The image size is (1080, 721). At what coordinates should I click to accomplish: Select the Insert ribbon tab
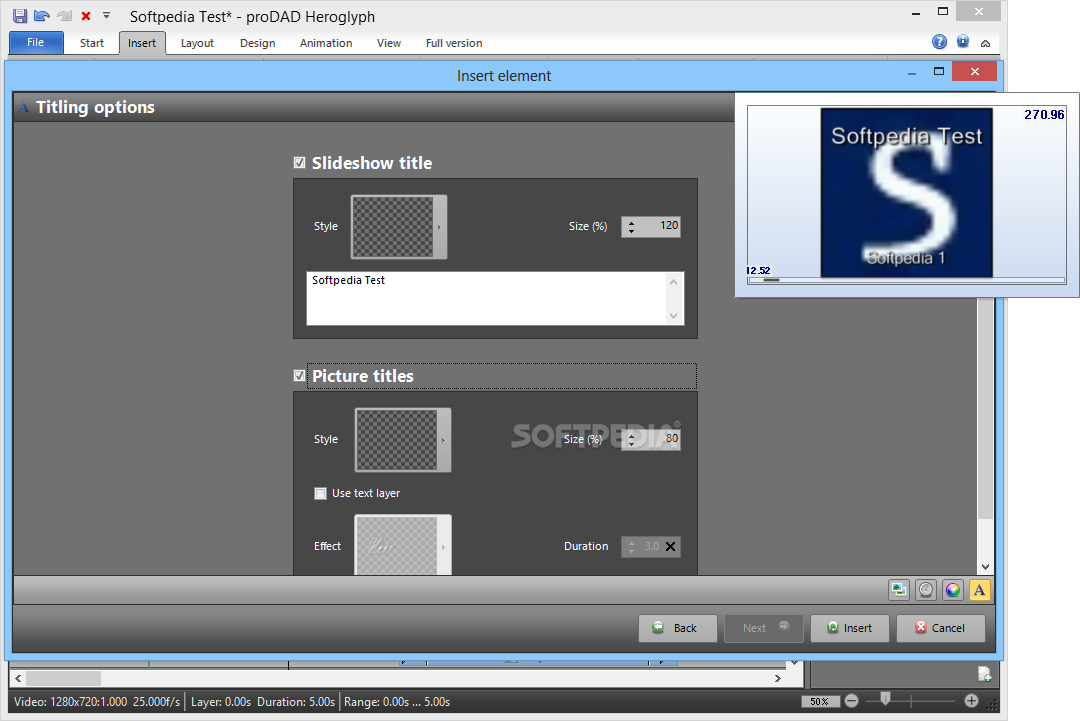point(142,43)
